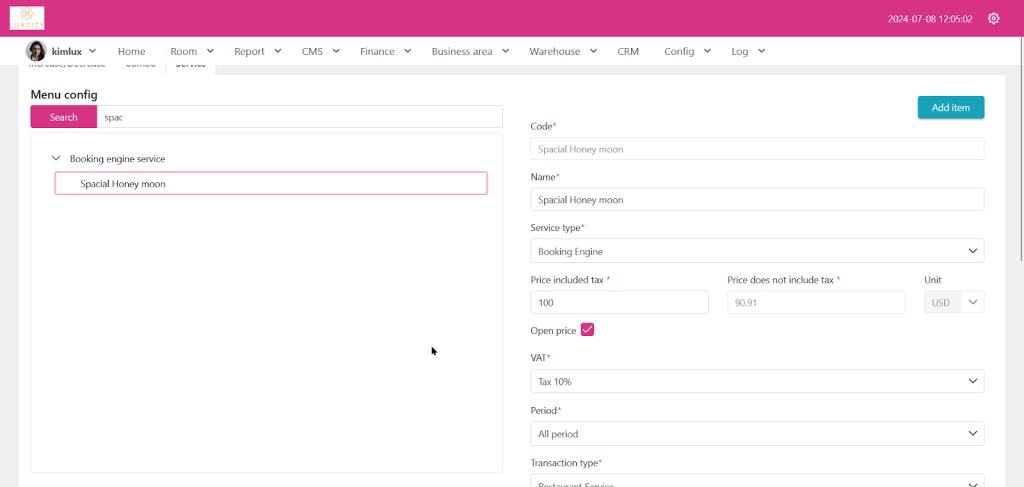The width and height of the screenshot is (1024, 487).
Task: Open the Period dropdown
Action: tap(756, 434)
